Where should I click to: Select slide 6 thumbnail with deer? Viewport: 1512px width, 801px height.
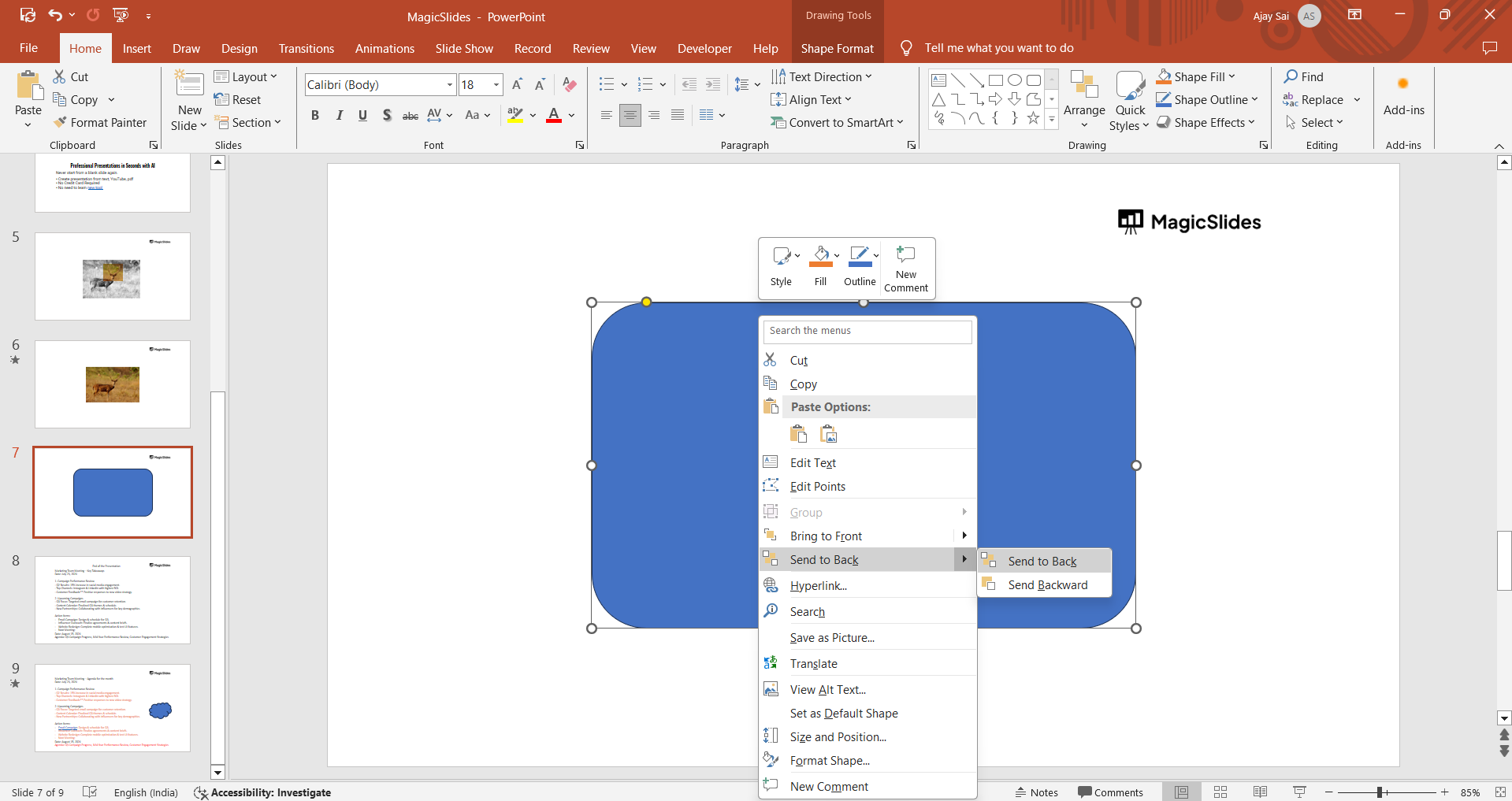(113, 384)
